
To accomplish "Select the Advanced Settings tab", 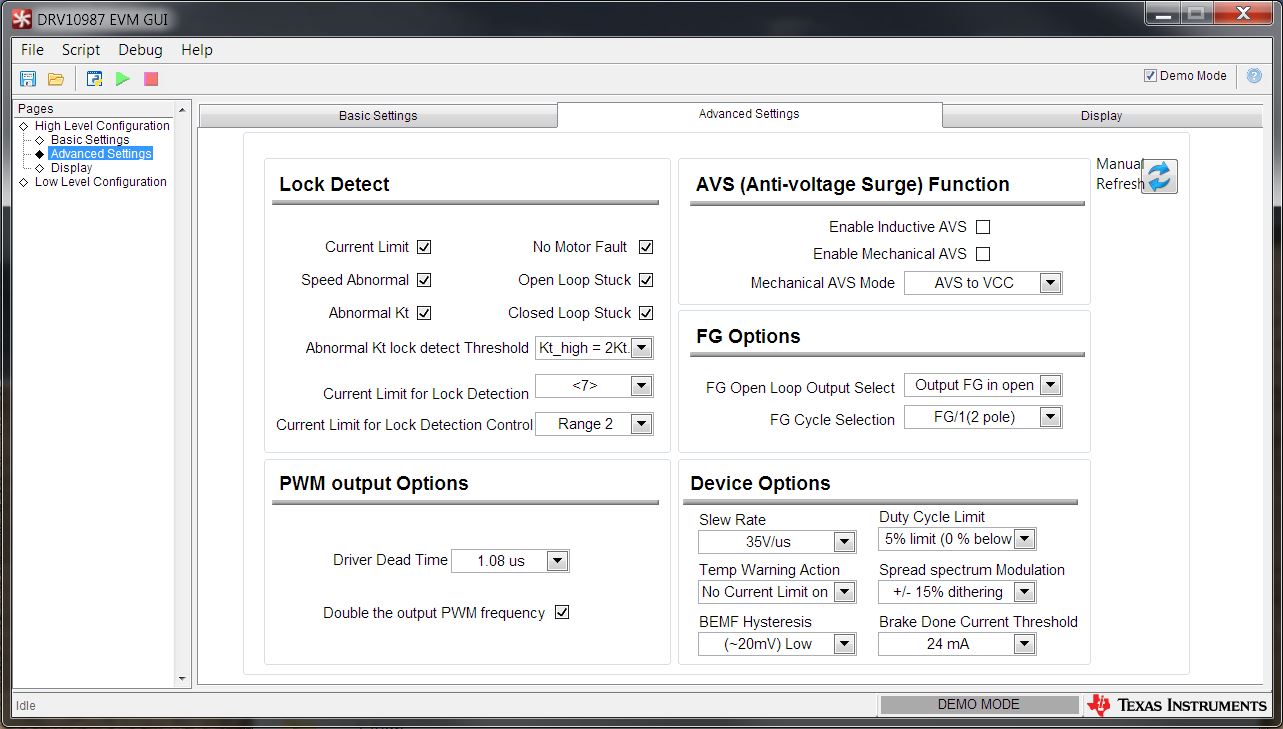I will click(749, 114).
